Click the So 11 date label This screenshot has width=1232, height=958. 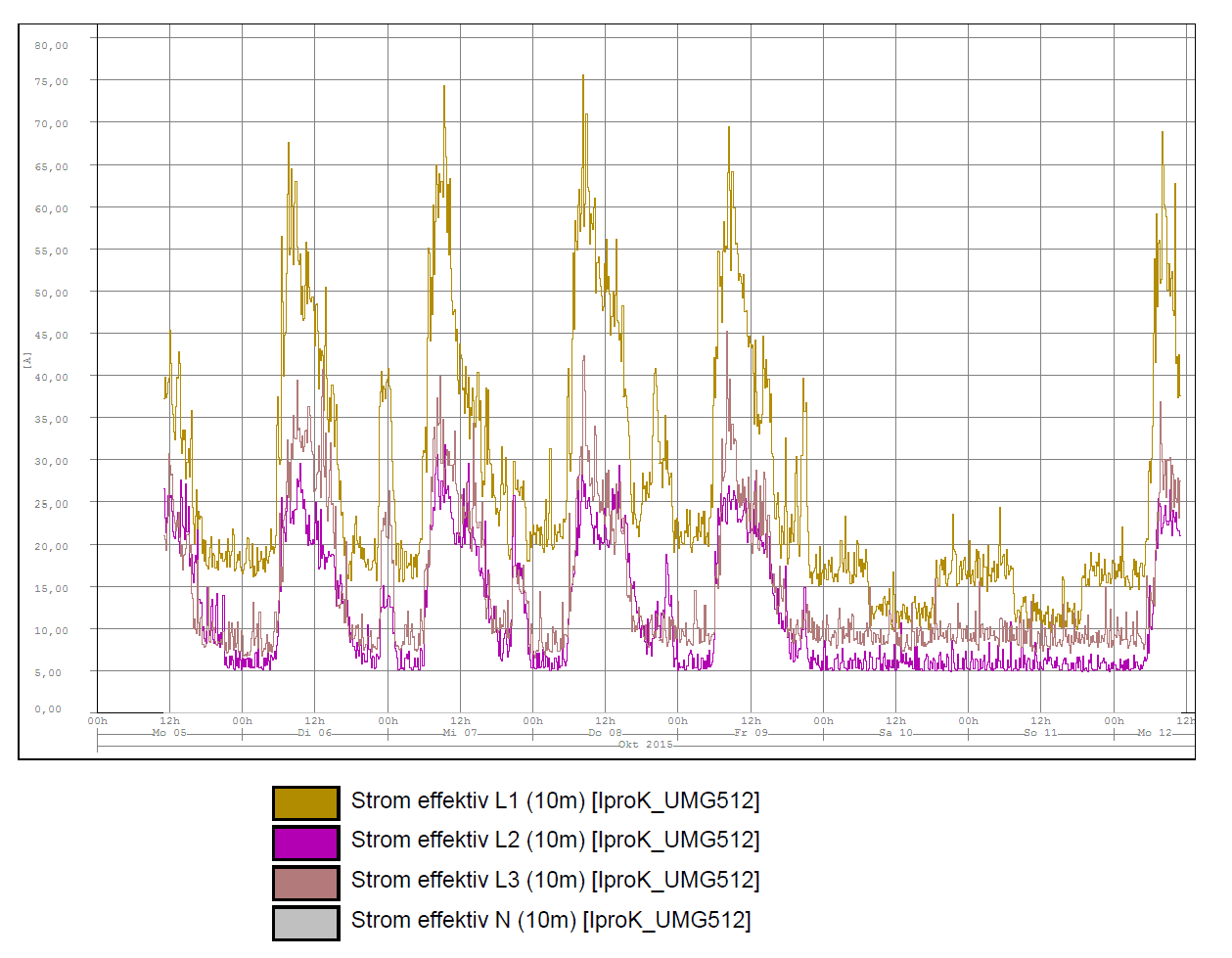[1040, 732]
